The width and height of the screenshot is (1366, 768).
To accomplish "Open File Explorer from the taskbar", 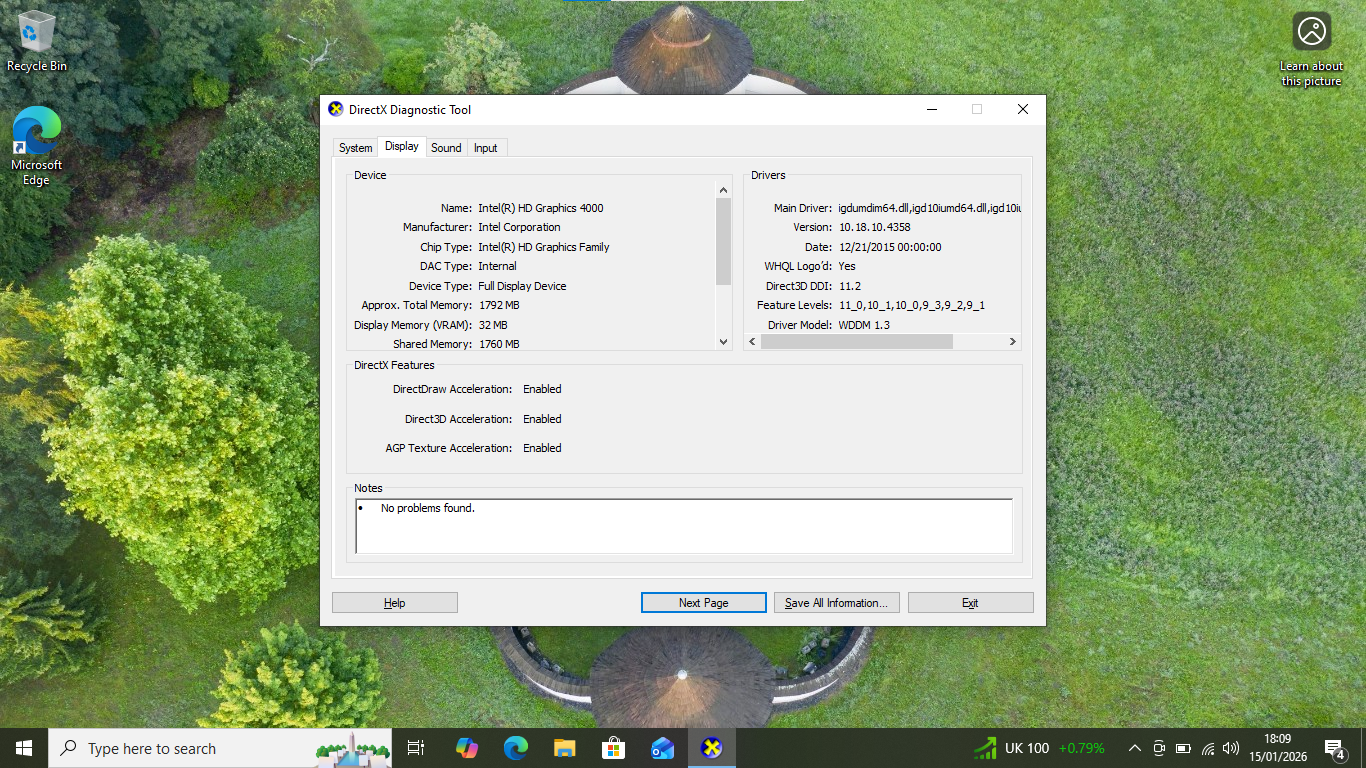I will 564,748.
